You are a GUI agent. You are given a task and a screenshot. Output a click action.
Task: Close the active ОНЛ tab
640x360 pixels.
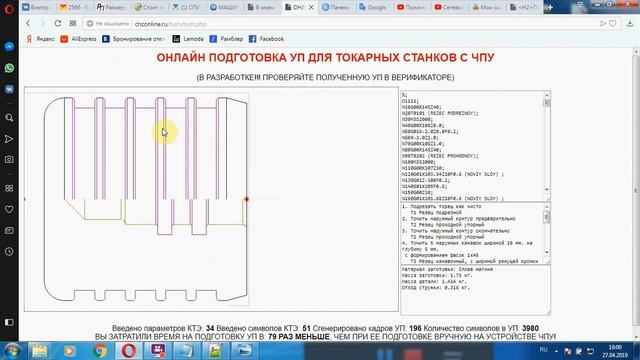pyautogui.click(x=311, y=7)
